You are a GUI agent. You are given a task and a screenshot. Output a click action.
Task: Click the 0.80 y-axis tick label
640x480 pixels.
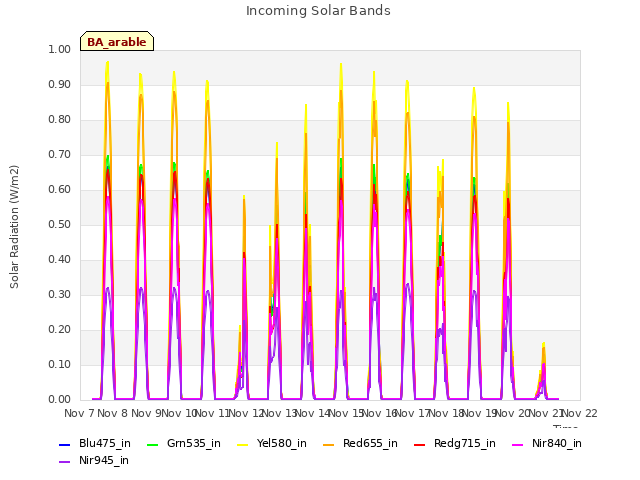click(60, 120)
